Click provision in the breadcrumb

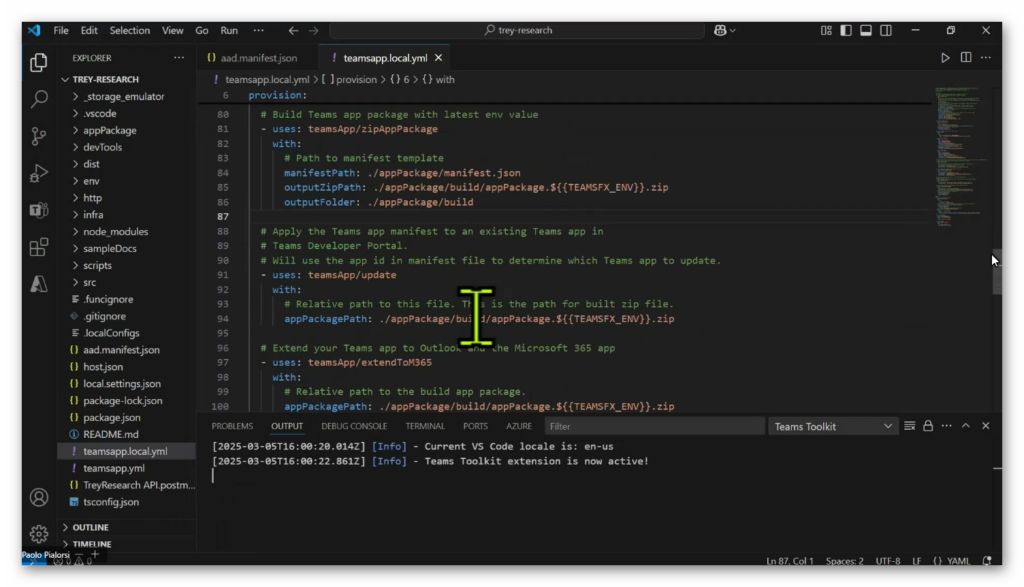click(356, 79)
